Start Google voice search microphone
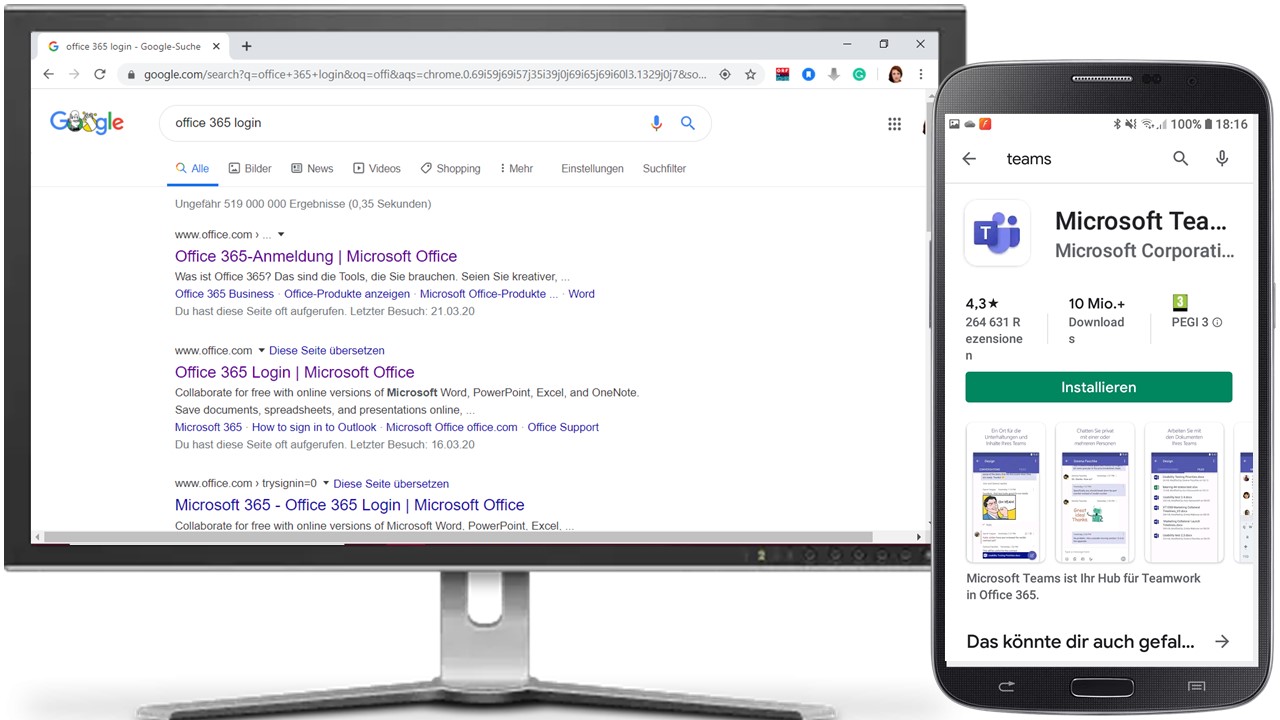This screenshot has width=1280, height=720. [x=656, y=123]
